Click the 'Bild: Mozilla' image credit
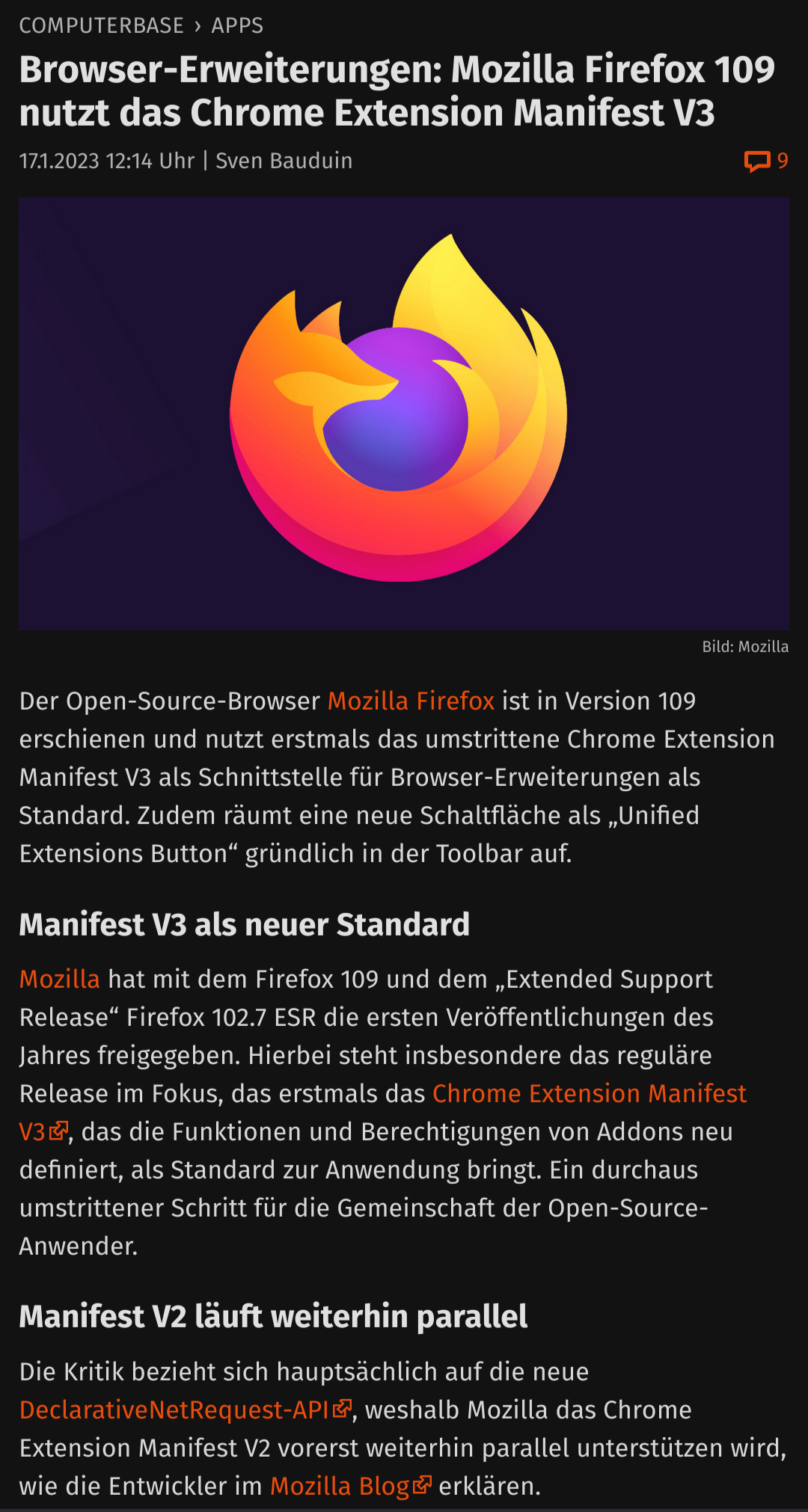This screenshot has width=808, height=1512. pyautogui.click(x=745, y=647)
